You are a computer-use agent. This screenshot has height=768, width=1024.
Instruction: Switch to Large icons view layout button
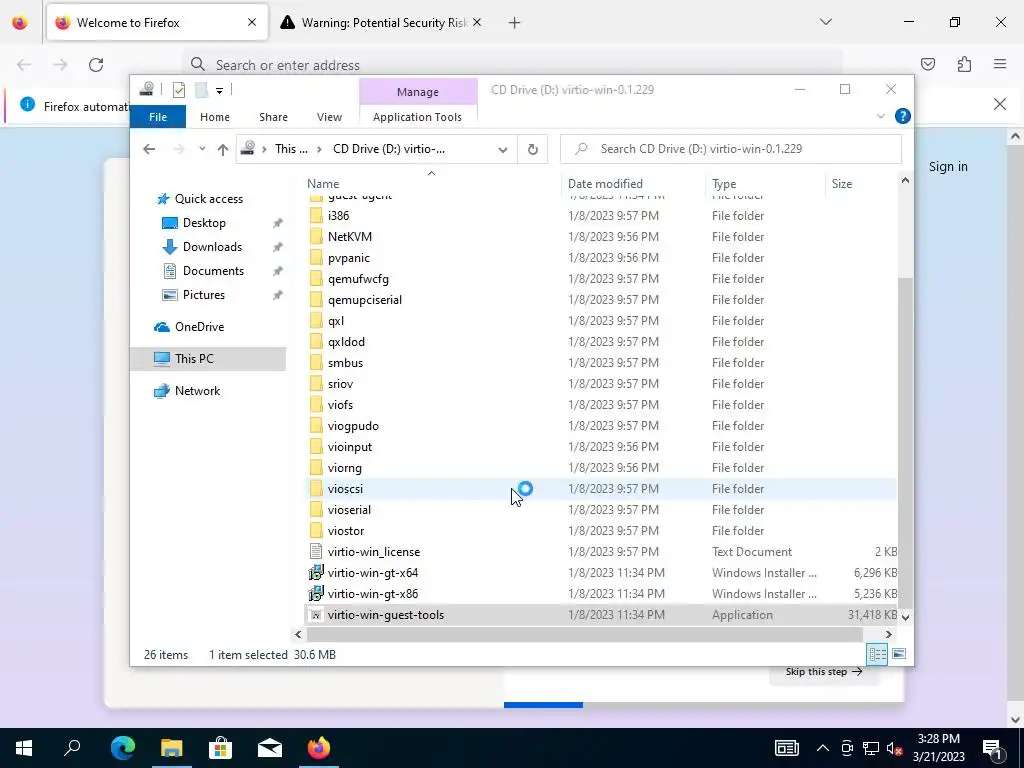(899, 654)
